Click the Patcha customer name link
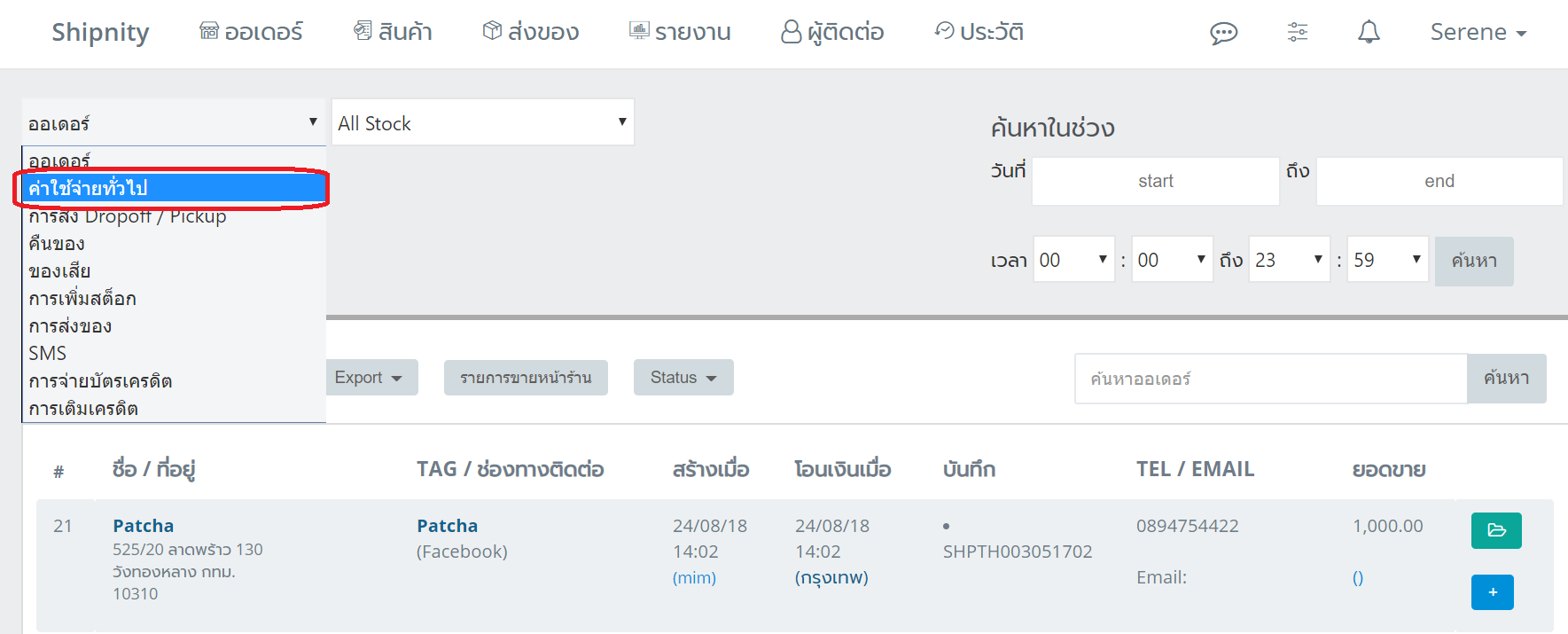This screenshot has width=1568, height=634. [x=144, y=526]
